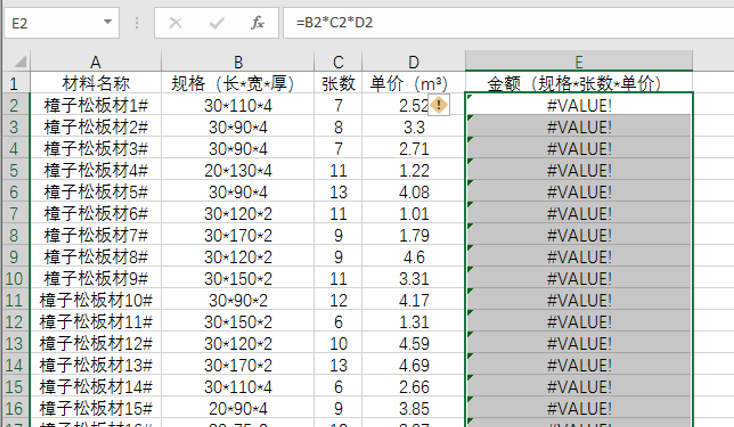Select the #VALUE! cell in row 16

click(579, 408)
